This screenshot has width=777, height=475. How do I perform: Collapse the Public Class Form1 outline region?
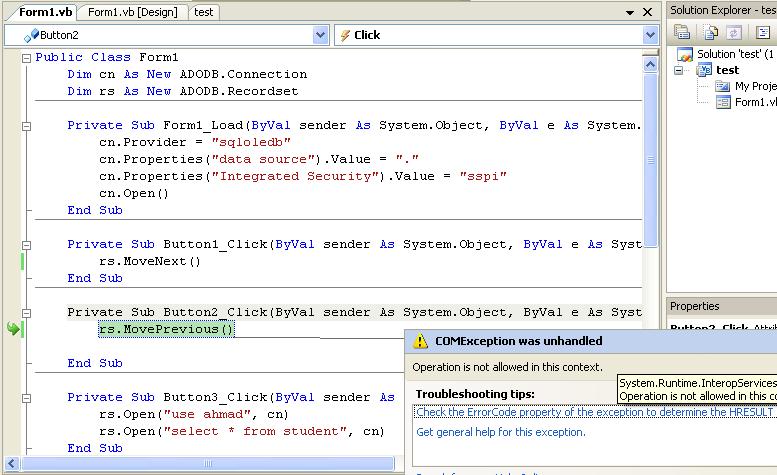coord(26,58)
